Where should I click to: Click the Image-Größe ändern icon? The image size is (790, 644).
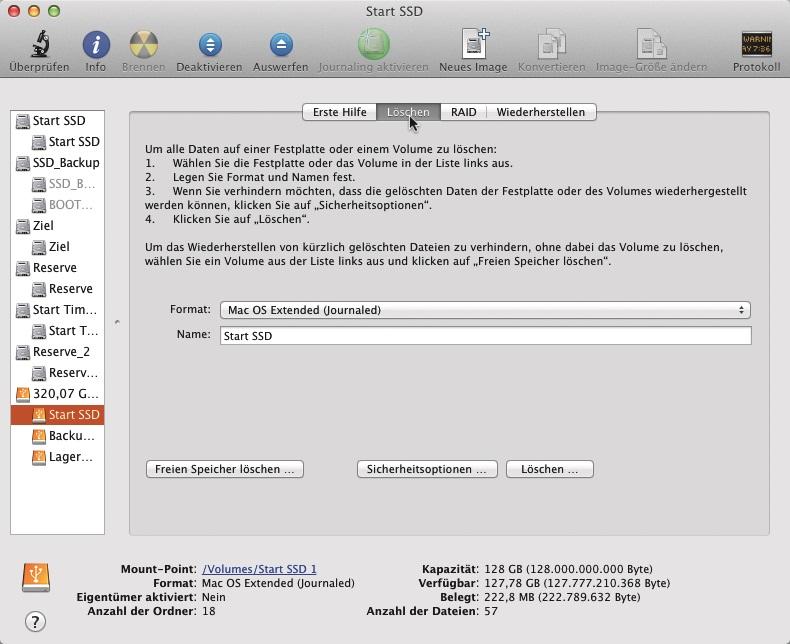[651, 44]
